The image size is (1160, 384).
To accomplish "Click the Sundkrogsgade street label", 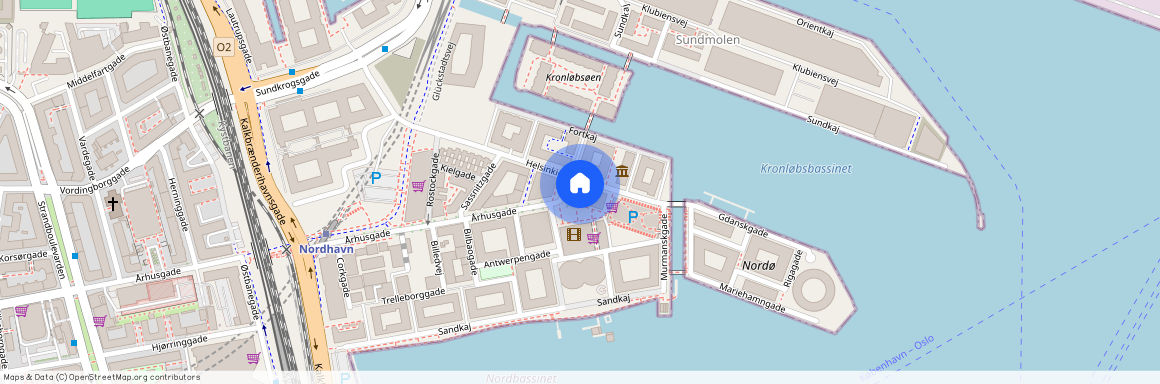I will point(288,84).
